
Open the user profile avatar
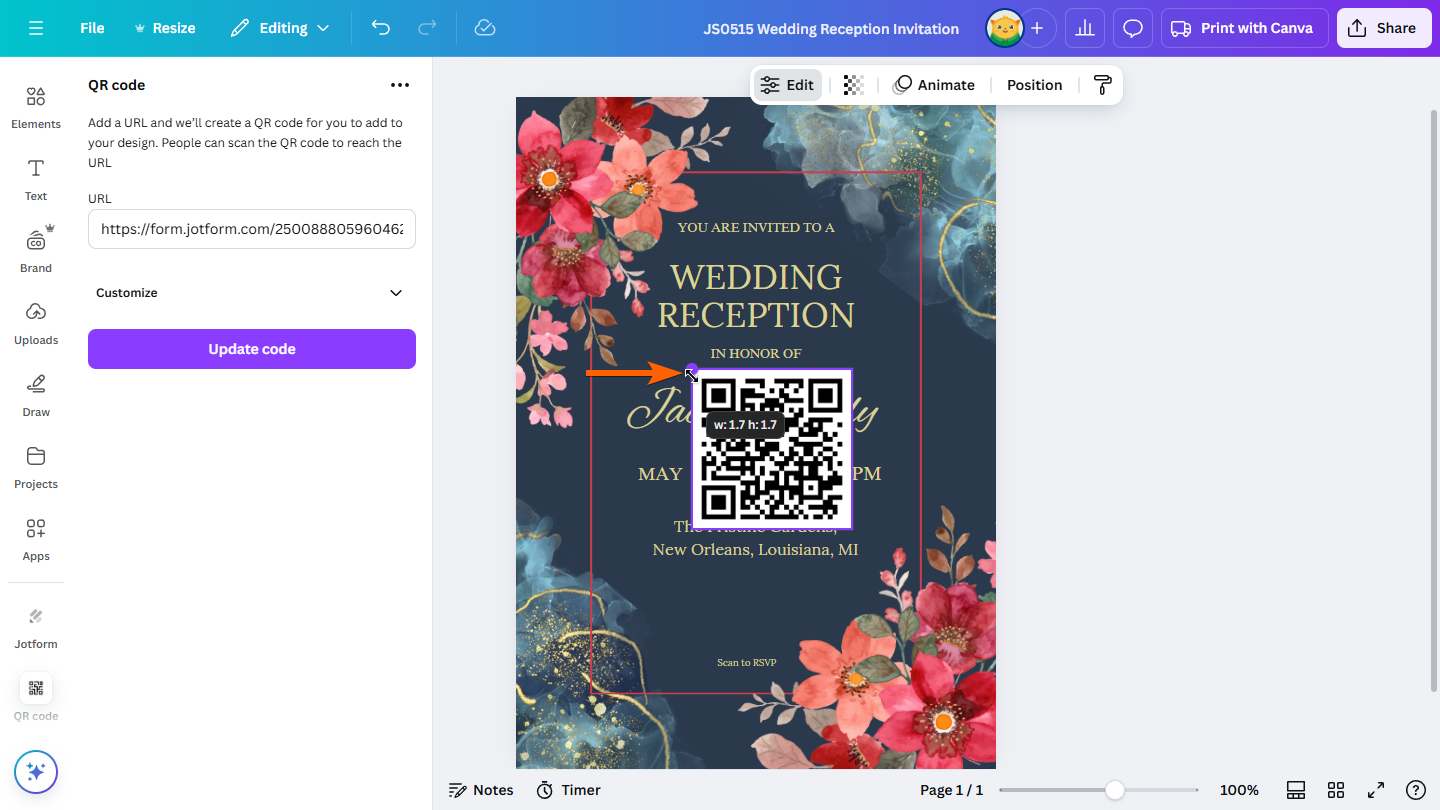point(1004,28)
